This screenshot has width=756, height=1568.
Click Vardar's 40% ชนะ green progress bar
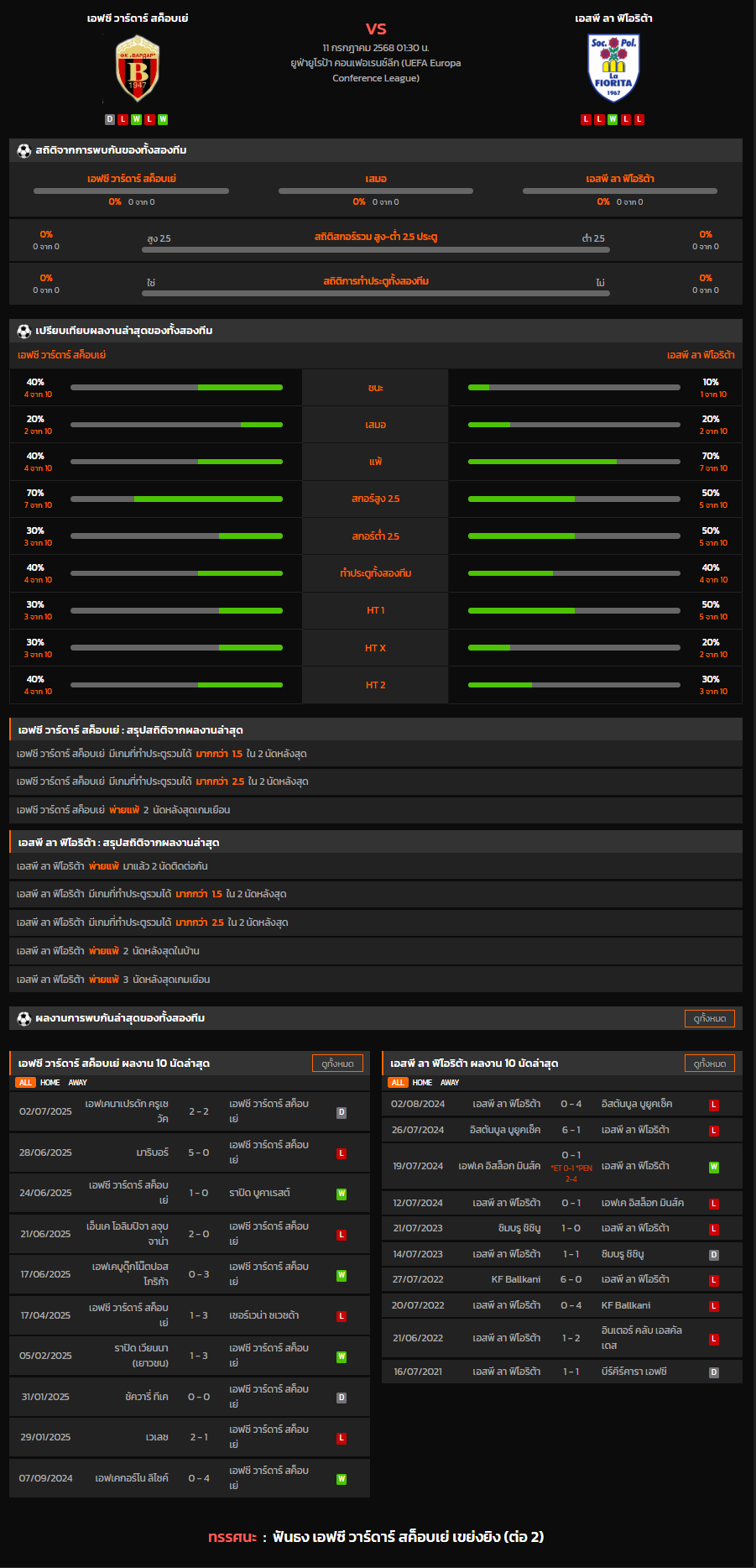pyautogui.click(x=240, y=388)
